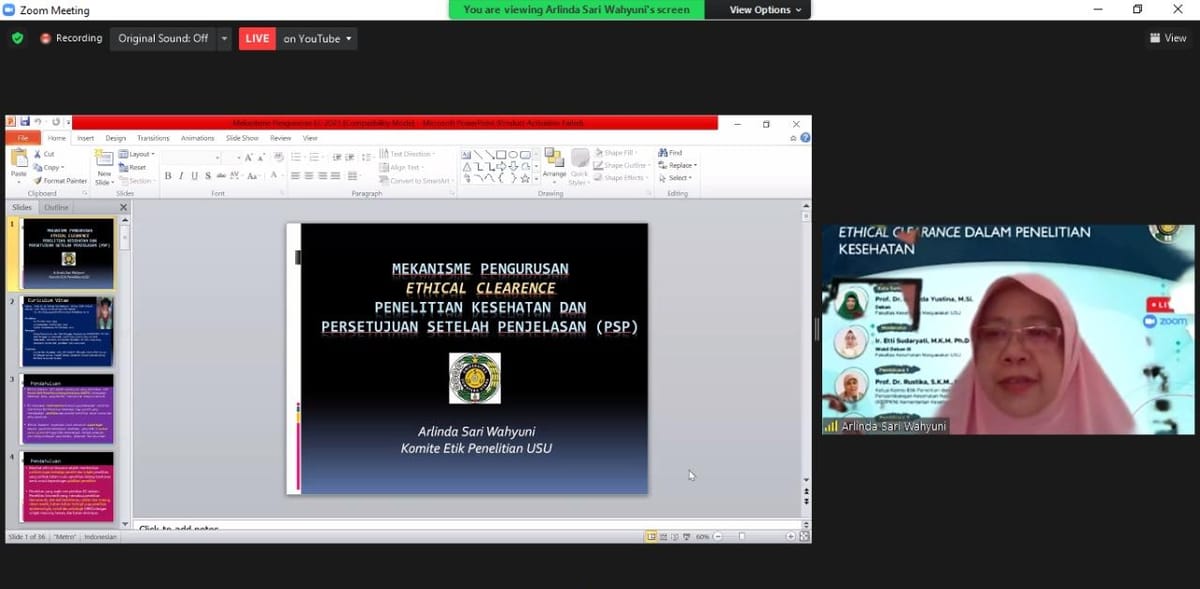Expand the View Options dropdown
The image size is (1200, 589).
click(766, 10)
